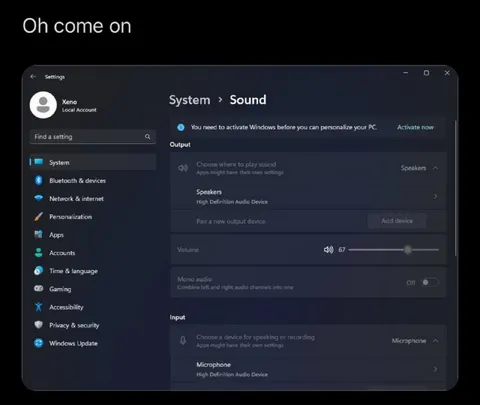The height and width of the screenshot is (405, 480).
Task: Click the volume slider track
Action: pyautogui.click(x=394, y=250)
